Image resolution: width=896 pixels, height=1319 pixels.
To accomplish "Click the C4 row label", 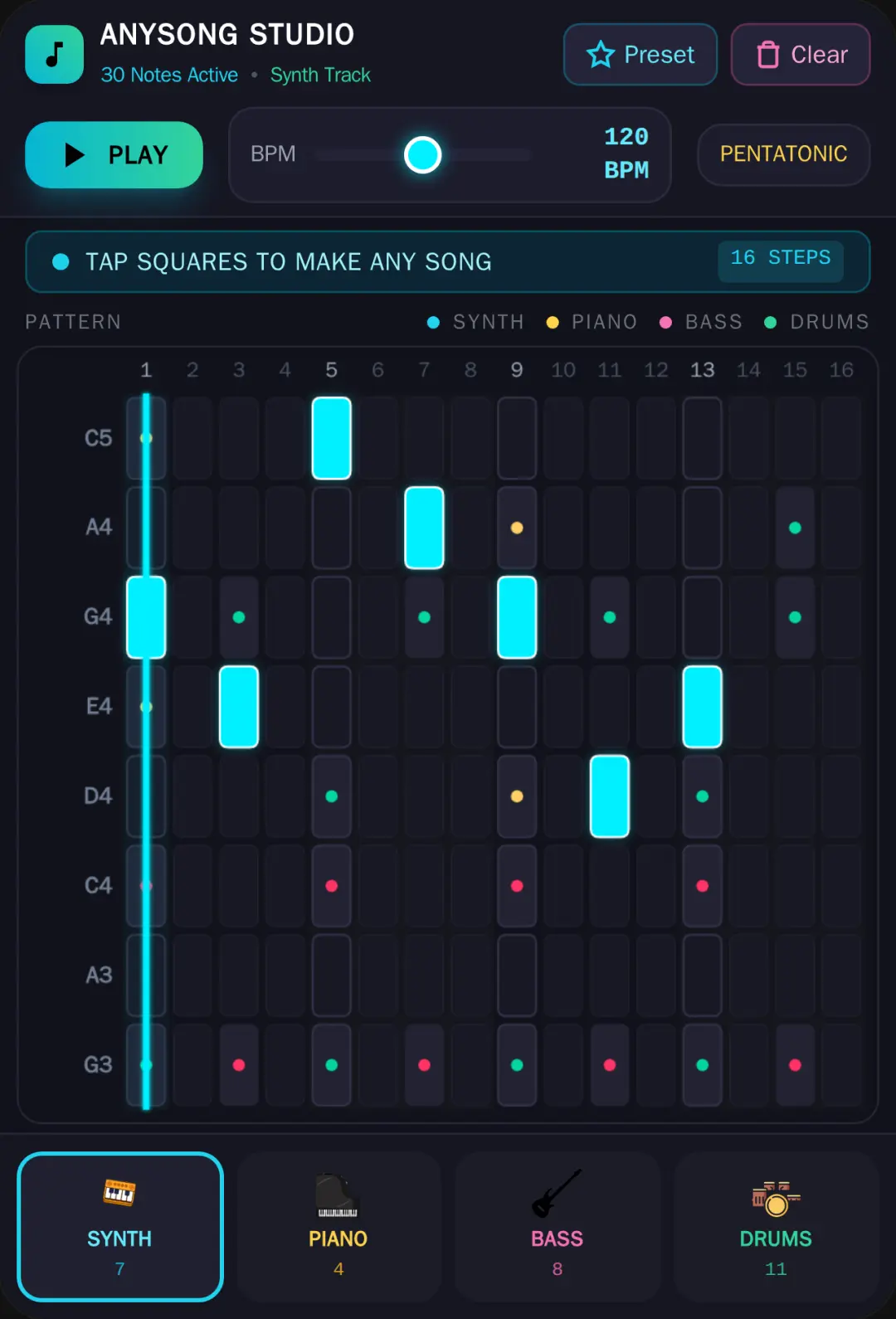I will [98, 886].
